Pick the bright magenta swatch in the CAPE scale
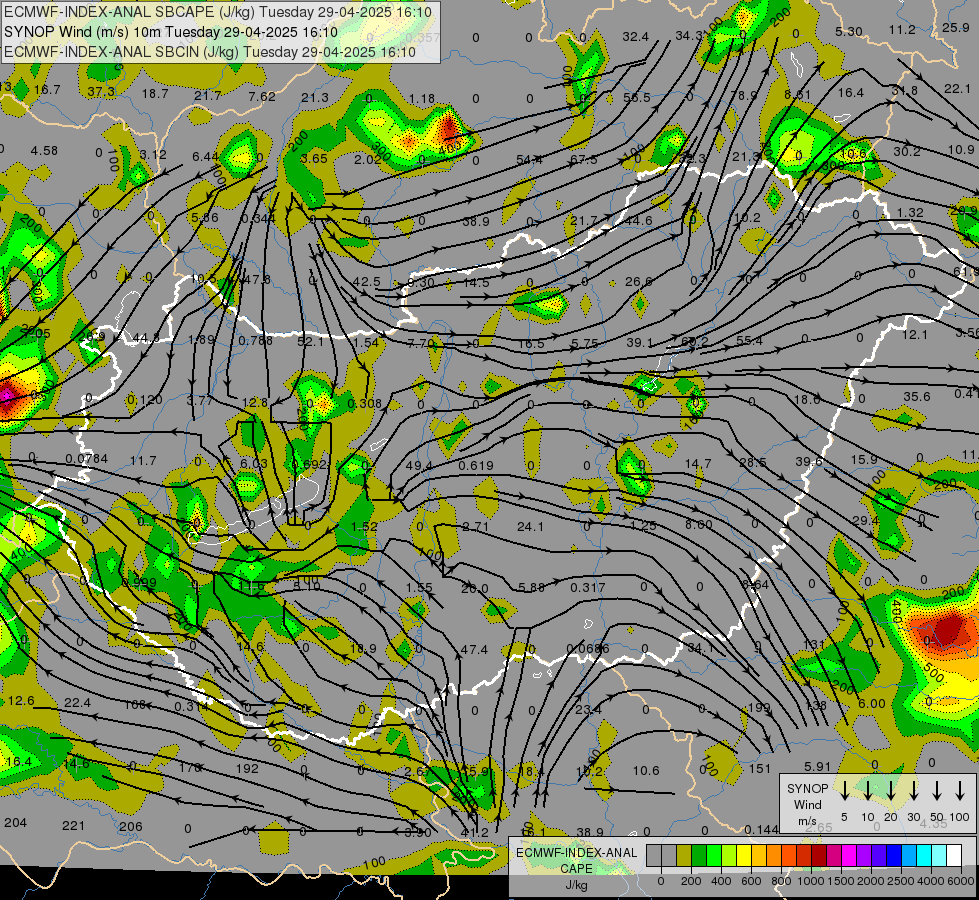979x900 pixels. (x=849, y=855)
